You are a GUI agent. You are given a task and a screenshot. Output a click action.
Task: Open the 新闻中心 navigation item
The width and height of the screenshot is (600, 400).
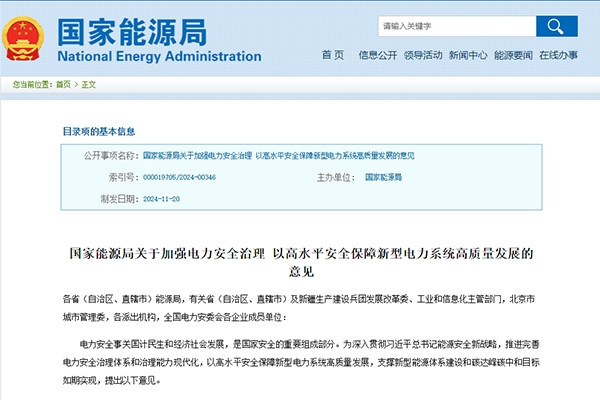(468, 55)
